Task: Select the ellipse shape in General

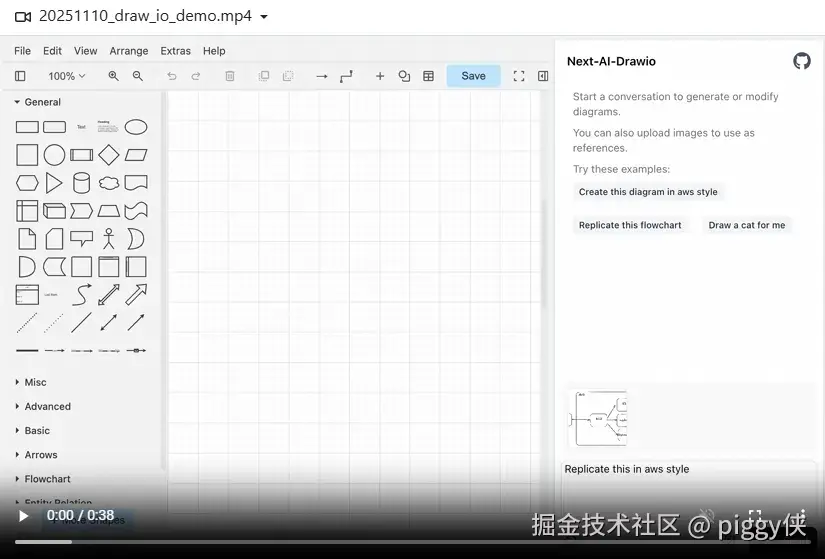Action: tap(136, 127)
